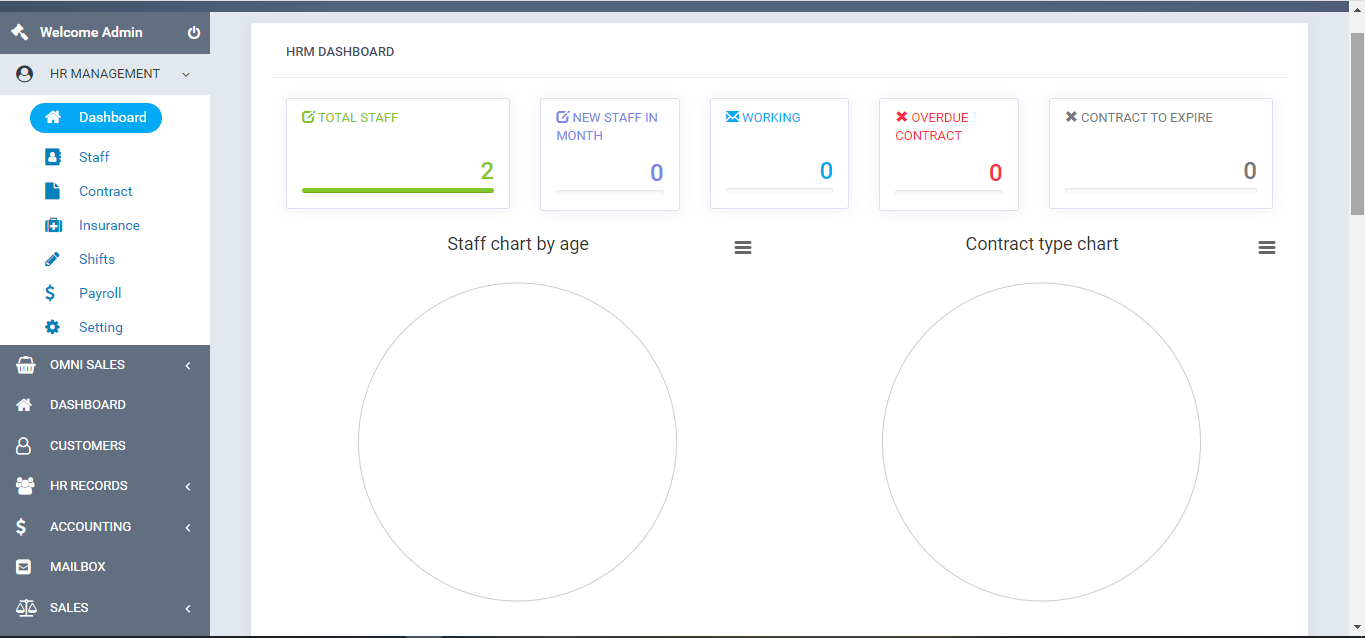
Task: Expand the ACCOUNTING section chevron
Action: [x=187, y=527]
